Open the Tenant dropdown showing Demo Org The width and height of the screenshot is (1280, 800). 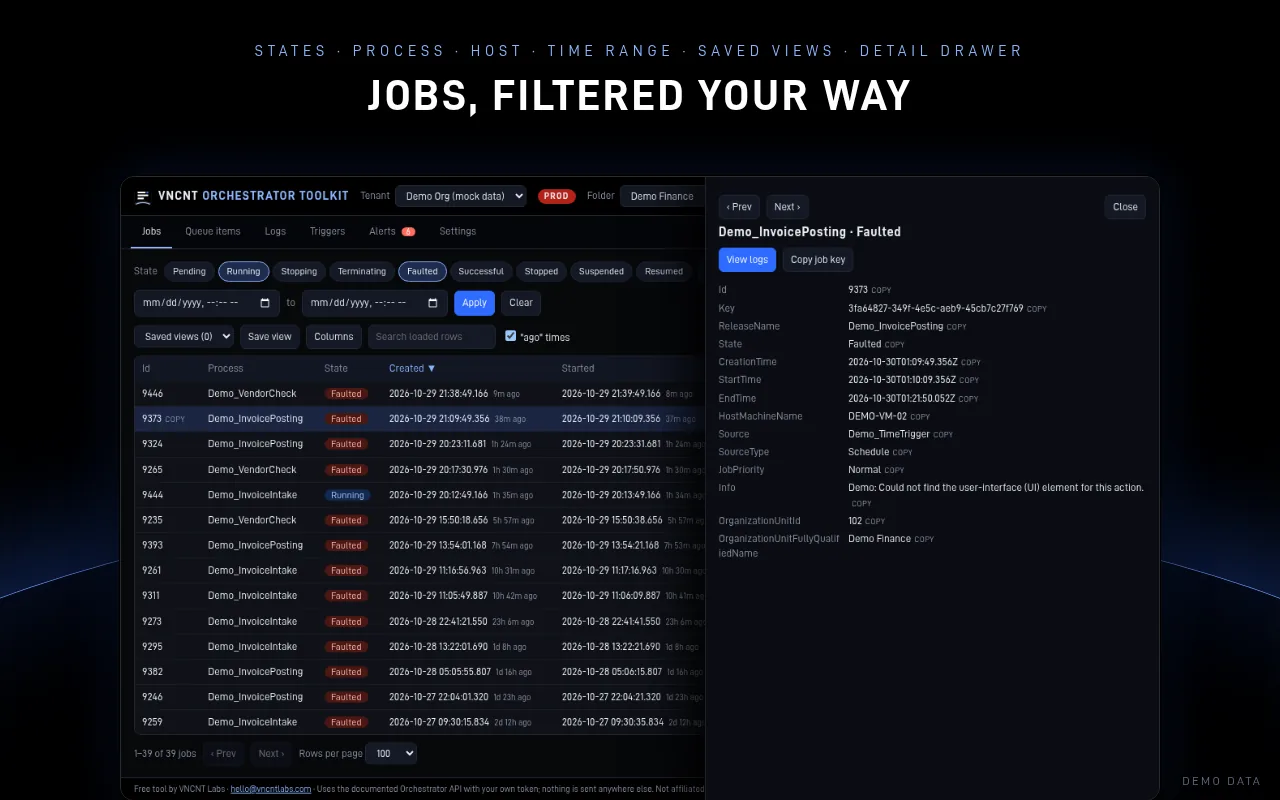tap(461, 196)
